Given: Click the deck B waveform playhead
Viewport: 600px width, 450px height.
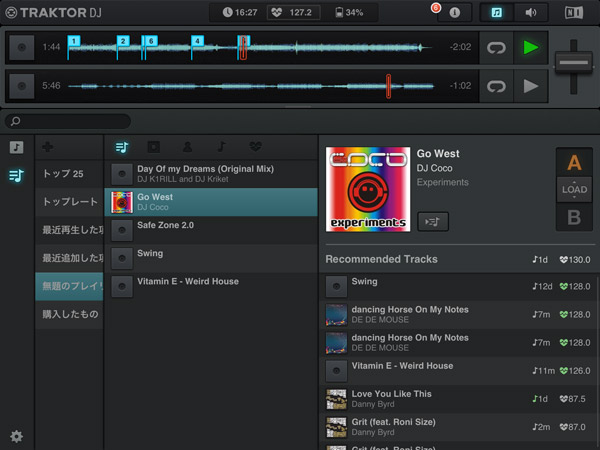Looking at the screenshot, I should (388, 86).
